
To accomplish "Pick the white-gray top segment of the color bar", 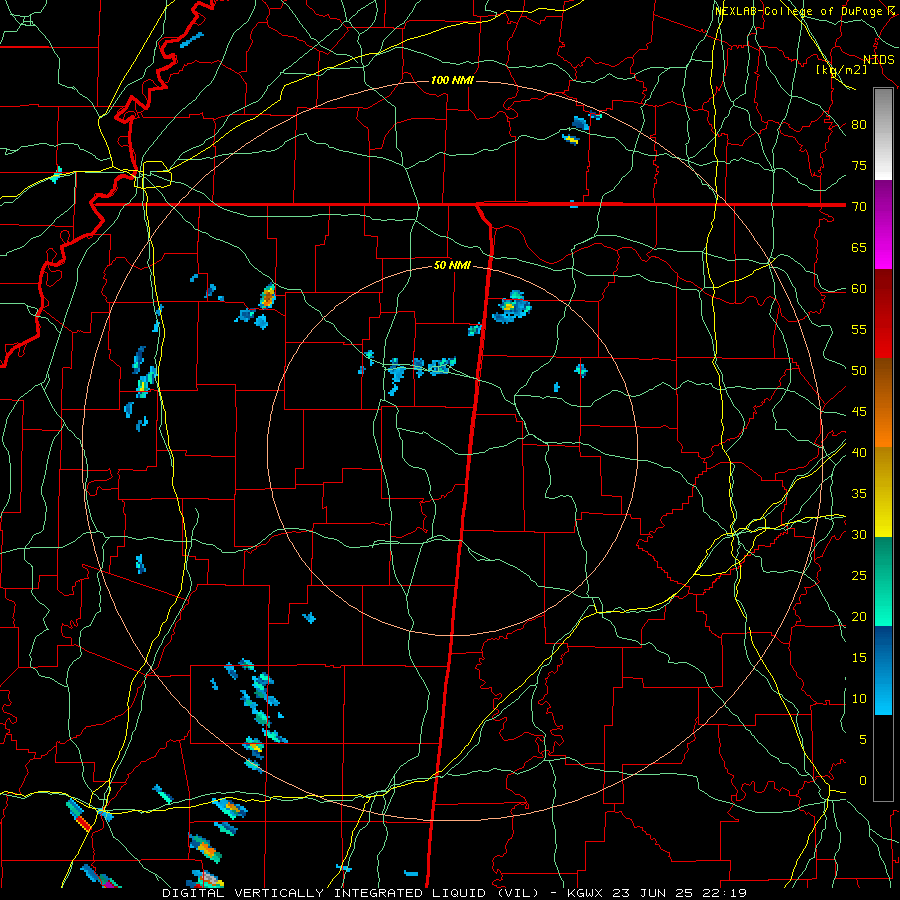I will [x=883, y=135].
